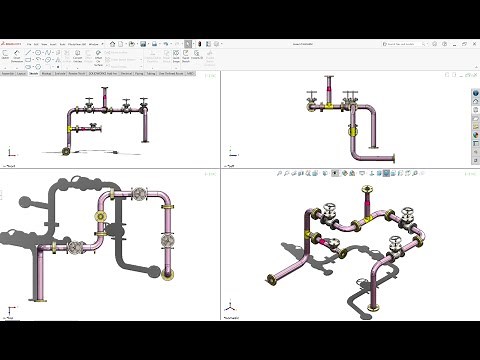Expand the Save dropdown arrow

point(148,44)
